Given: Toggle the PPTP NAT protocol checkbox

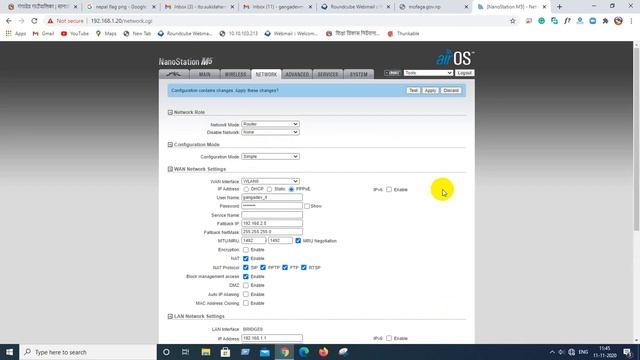Looking at the screenshot, I should click(263, 267).
